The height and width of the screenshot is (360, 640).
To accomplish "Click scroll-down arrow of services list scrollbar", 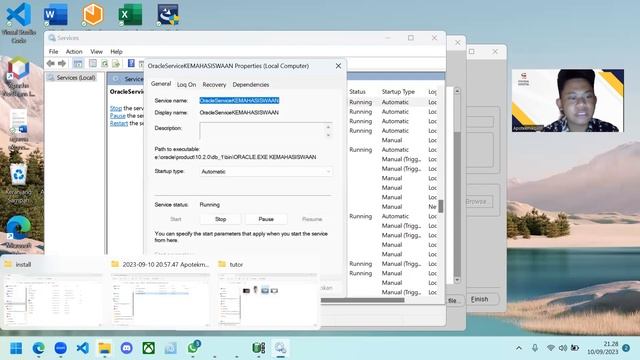I will [457, 280].
